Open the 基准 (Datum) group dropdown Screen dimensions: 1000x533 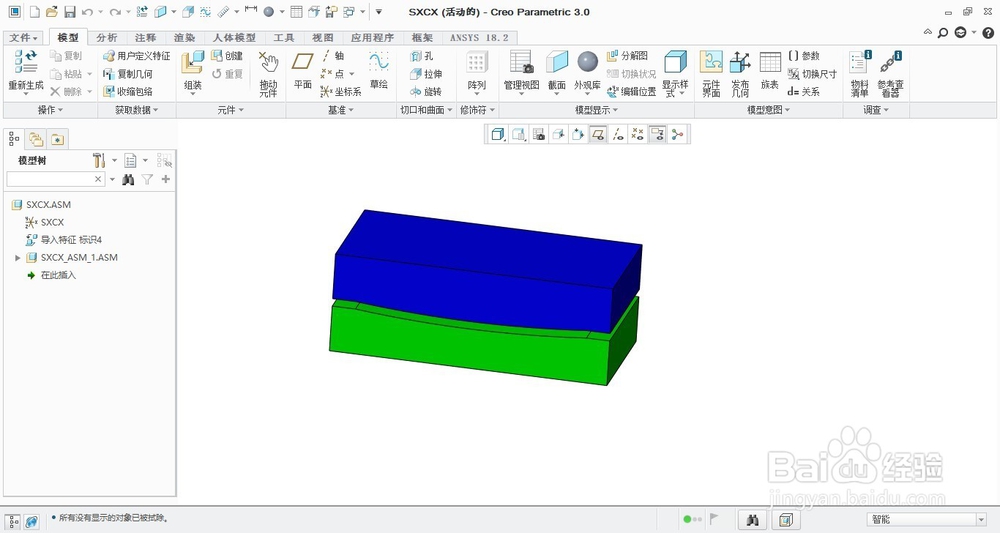point(341,110)
